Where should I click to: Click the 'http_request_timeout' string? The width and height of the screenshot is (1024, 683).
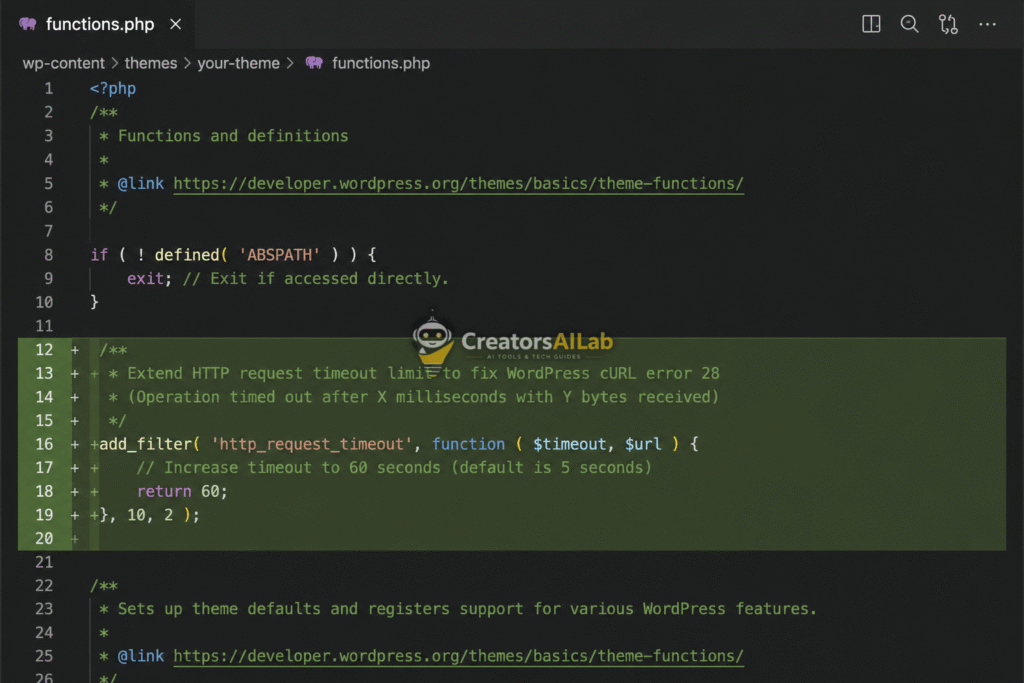point(312,444)
